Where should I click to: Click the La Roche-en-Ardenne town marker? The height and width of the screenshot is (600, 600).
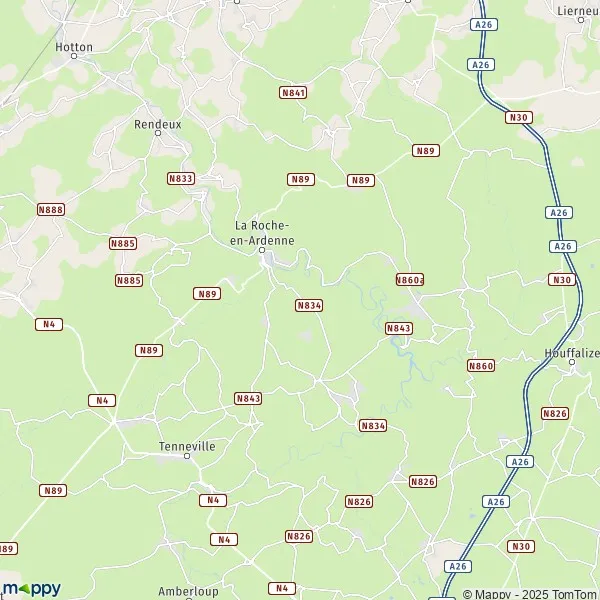(x=262, y=250)
